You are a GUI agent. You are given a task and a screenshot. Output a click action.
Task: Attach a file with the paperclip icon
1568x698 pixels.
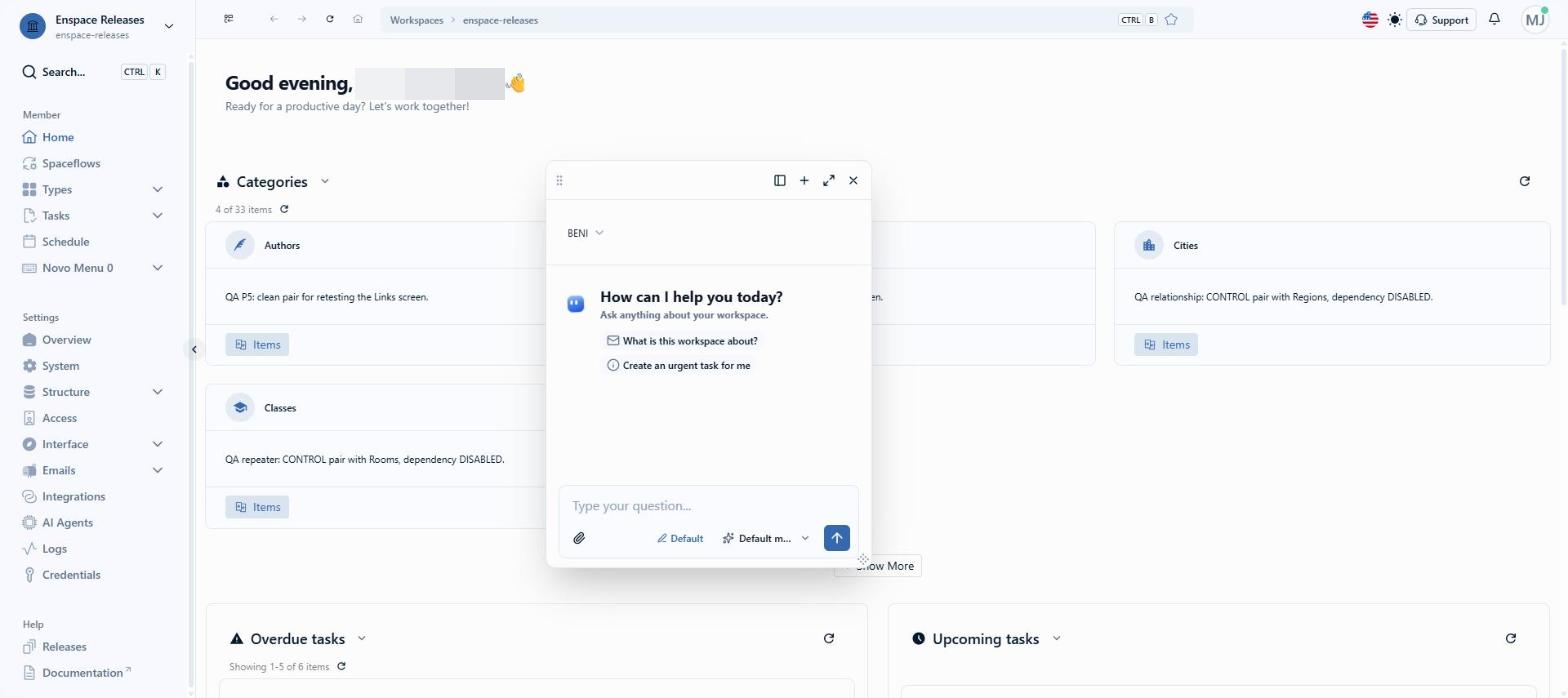(x=579, y=538)
